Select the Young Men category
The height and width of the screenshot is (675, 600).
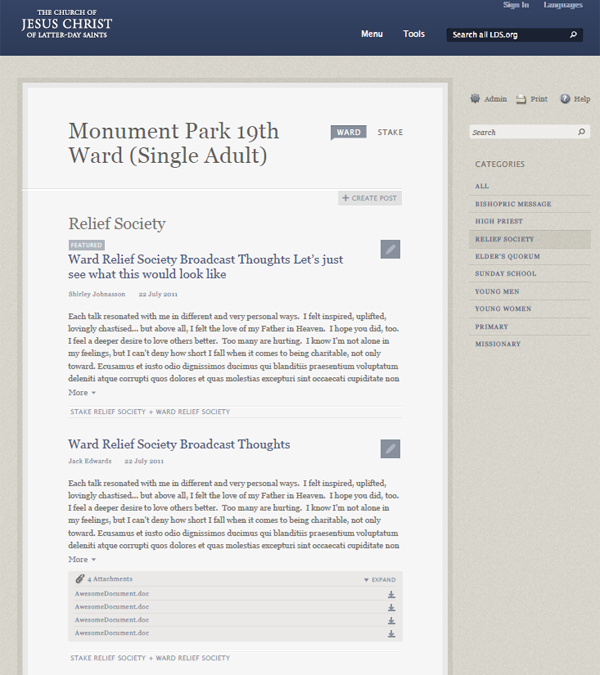click(530, 291)
